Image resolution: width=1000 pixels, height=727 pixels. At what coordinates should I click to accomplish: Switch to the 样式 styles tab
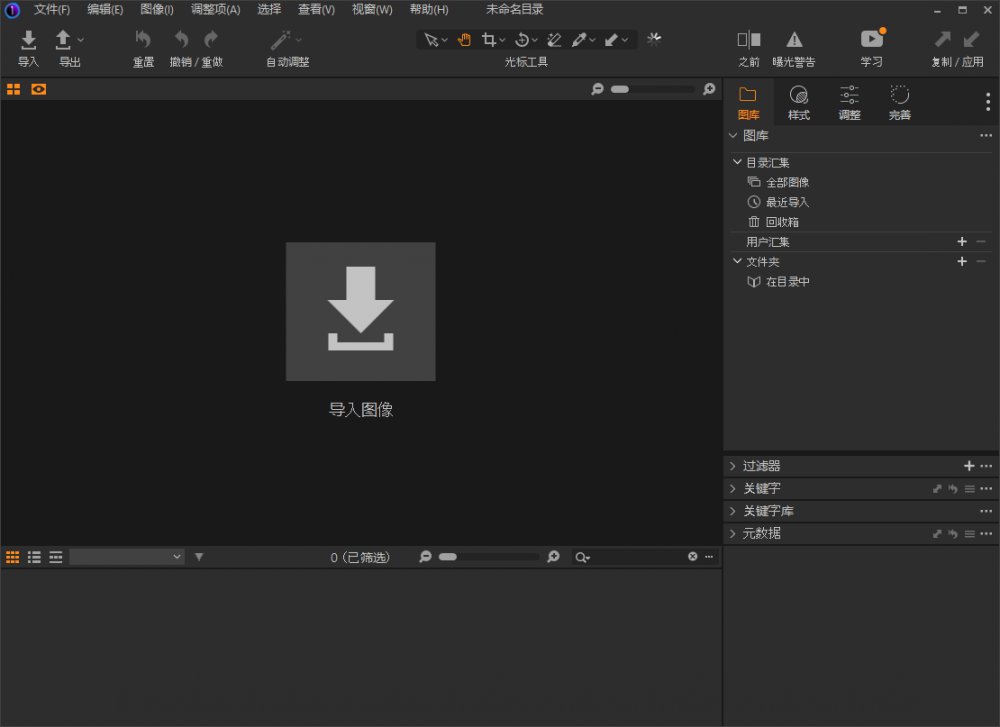coord(798,103)
